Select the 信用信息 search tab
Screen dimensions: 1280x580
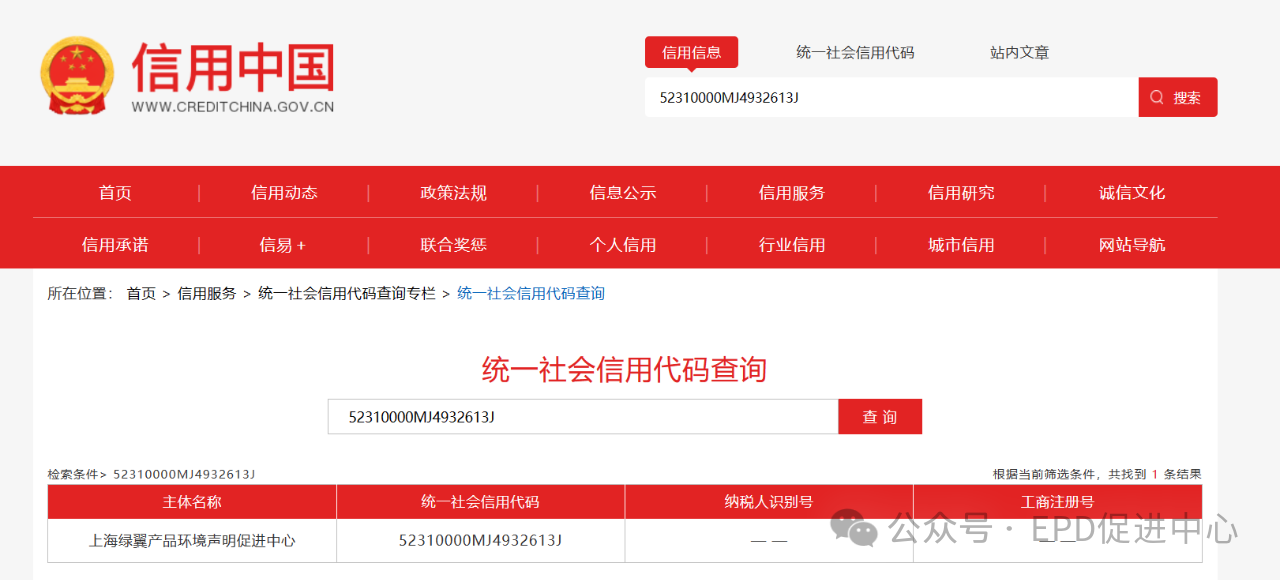(x=691, y=52)
